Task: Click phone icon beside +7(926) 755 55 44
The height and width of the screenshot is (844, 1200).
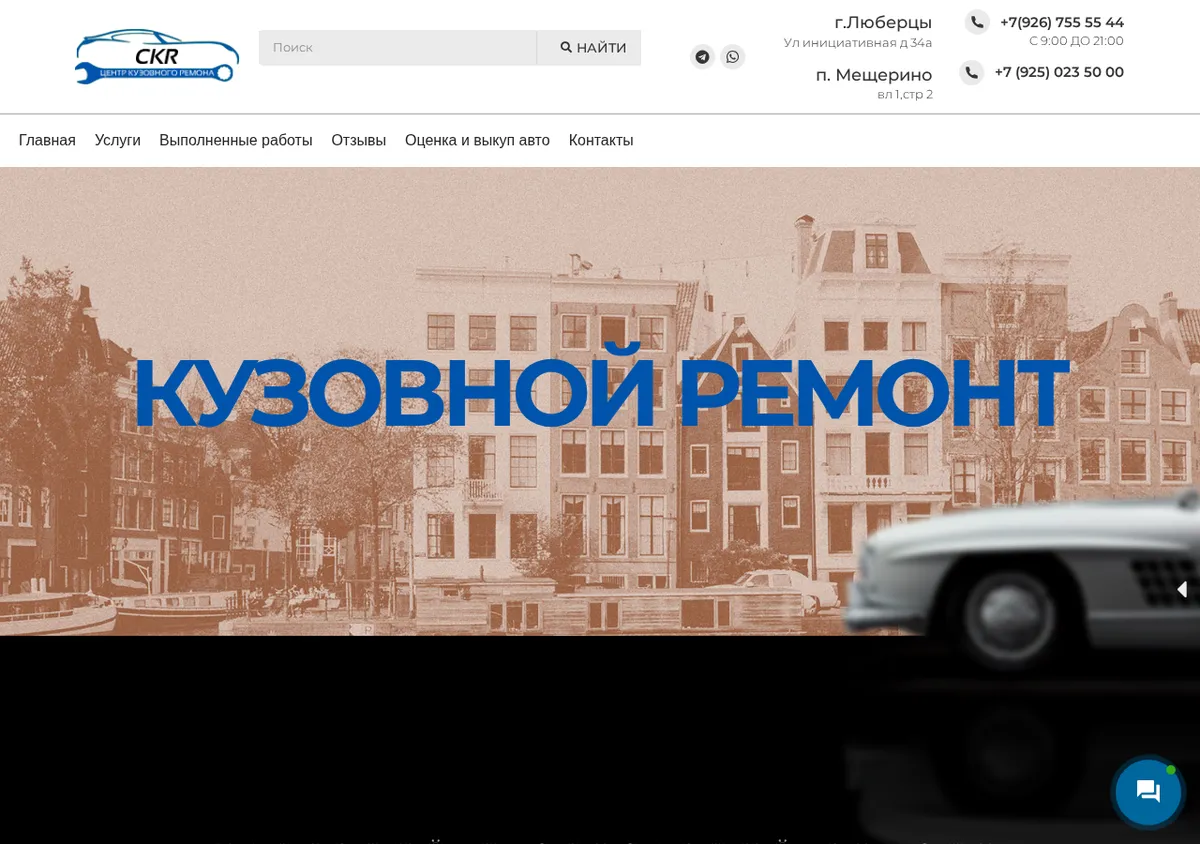Action: [x=977, y=22]
